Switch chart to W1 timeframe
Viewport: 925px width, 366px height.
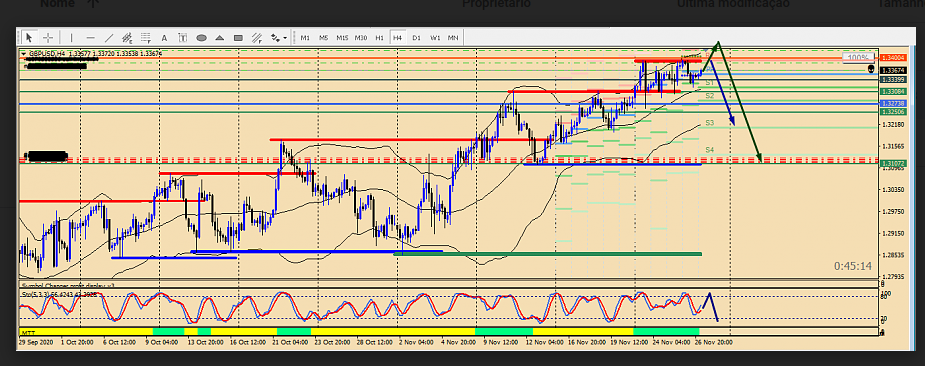click(x=435, y=38)
